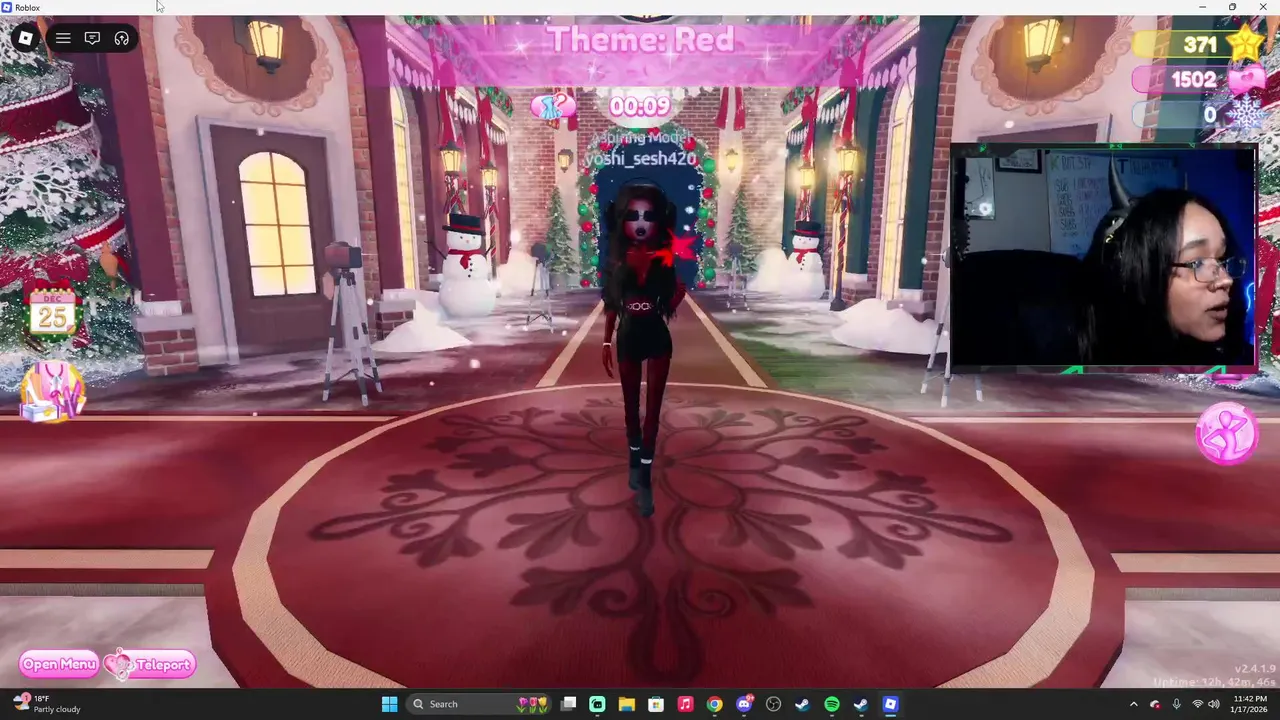
Task: Click the Theme: Red banner text
Action: [640, 40]
